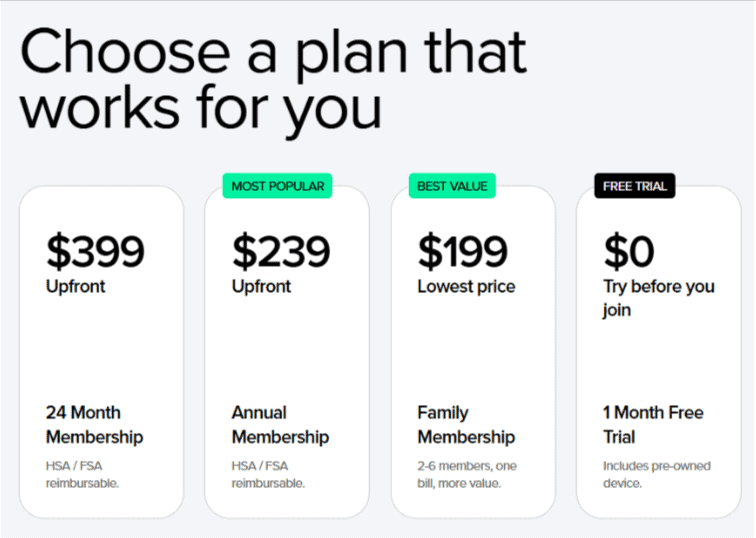Screen dimensions: 756x538
Task: Click the $0 price text
Action: 629,251
